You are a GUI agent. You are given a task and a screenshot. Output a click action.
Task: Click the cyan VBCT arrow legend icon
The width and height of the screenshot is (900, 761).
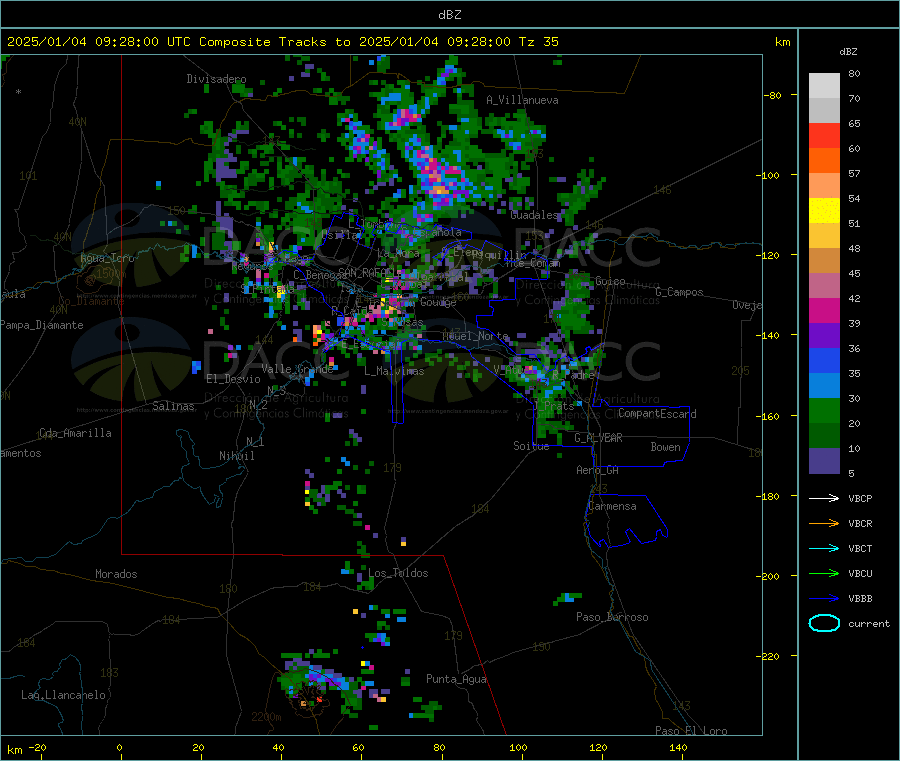pyautogui.click(x=824, y=548)
